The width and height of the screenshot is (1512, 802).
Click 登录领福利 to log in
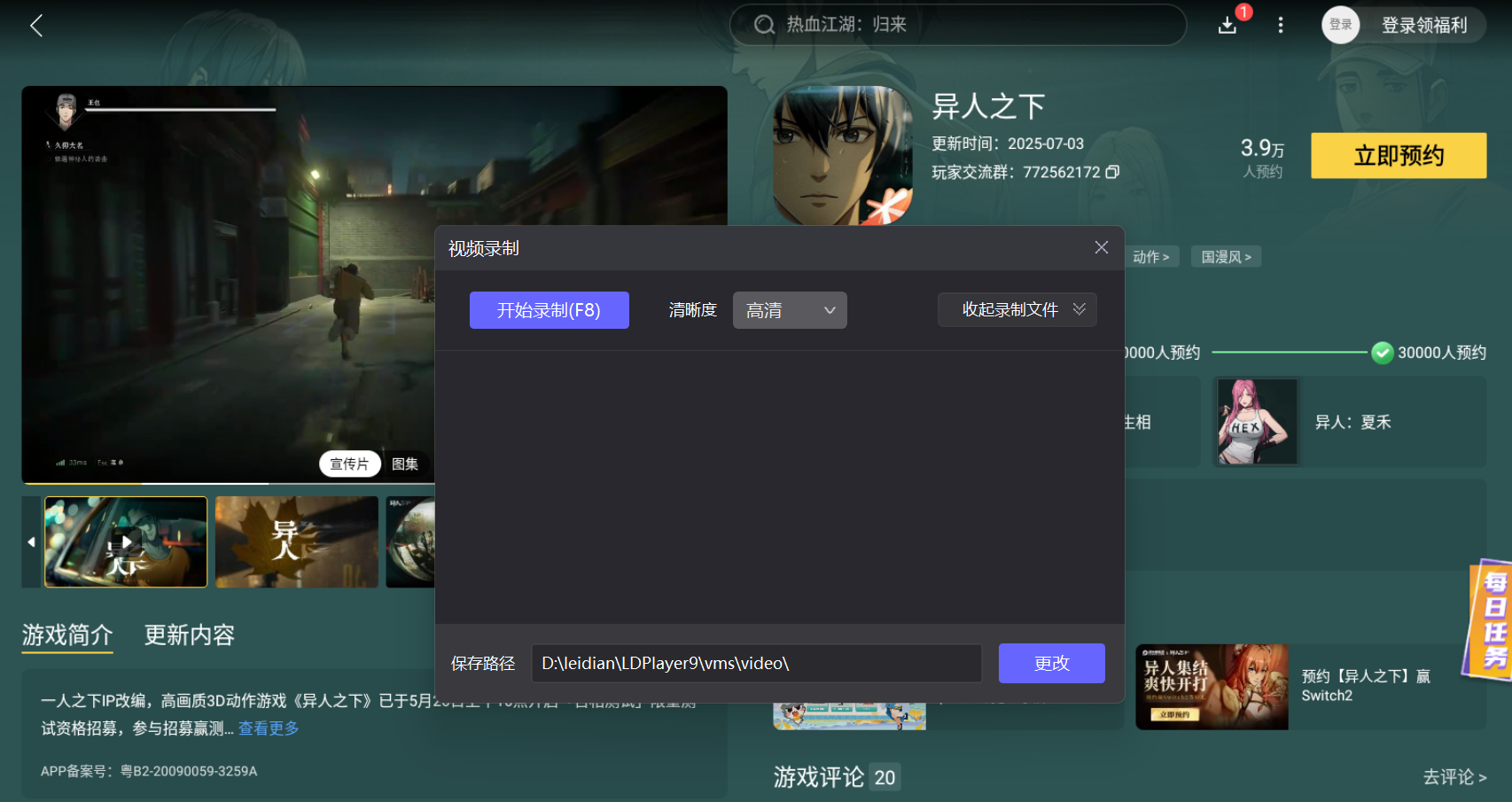1424,25
